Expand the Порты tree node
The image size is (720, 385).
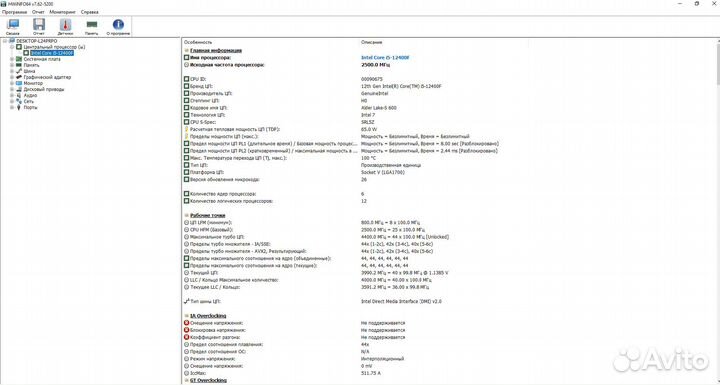pos(12,107)
